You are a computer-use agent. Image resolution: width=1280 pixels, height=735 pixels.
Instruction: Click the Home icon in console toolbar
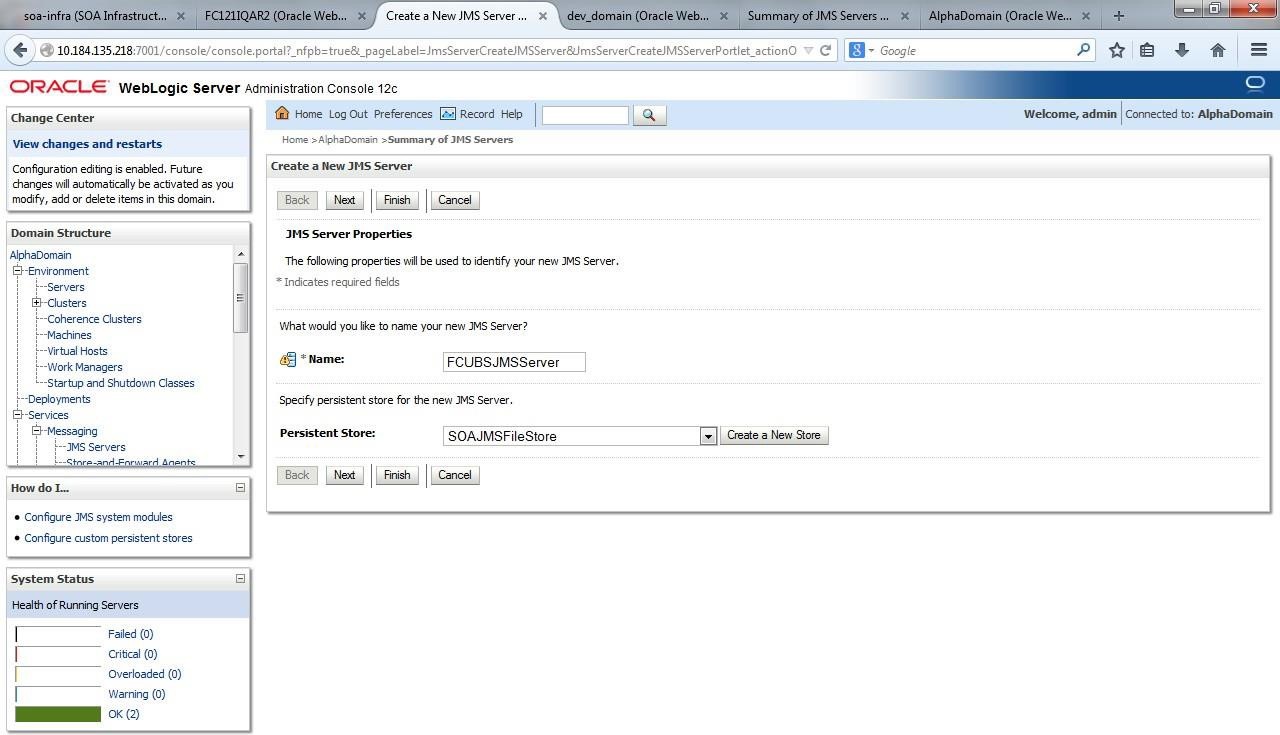point(282,114)
